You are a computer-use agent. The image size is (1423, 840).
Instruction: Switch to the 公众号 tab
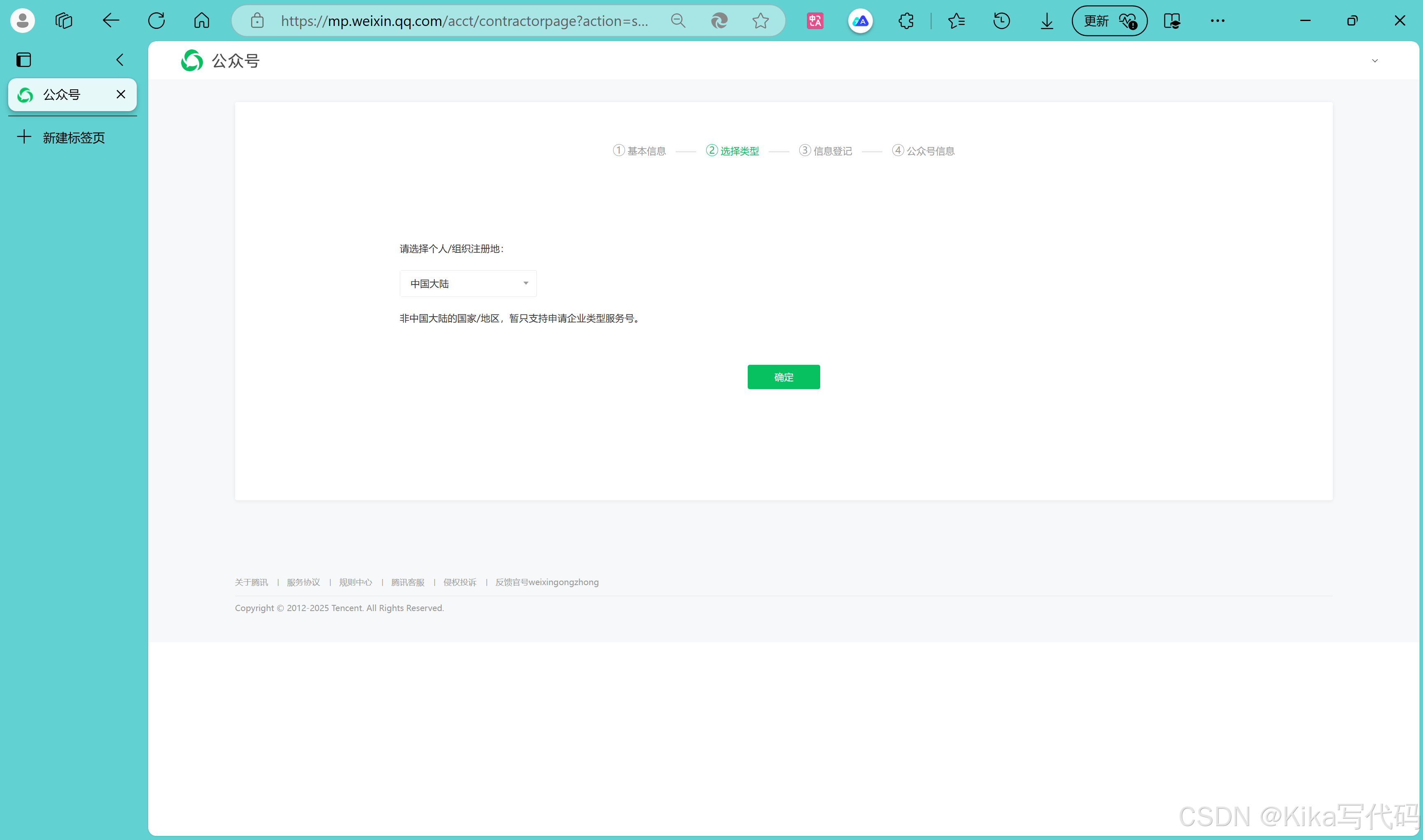(x=62, y=95)
